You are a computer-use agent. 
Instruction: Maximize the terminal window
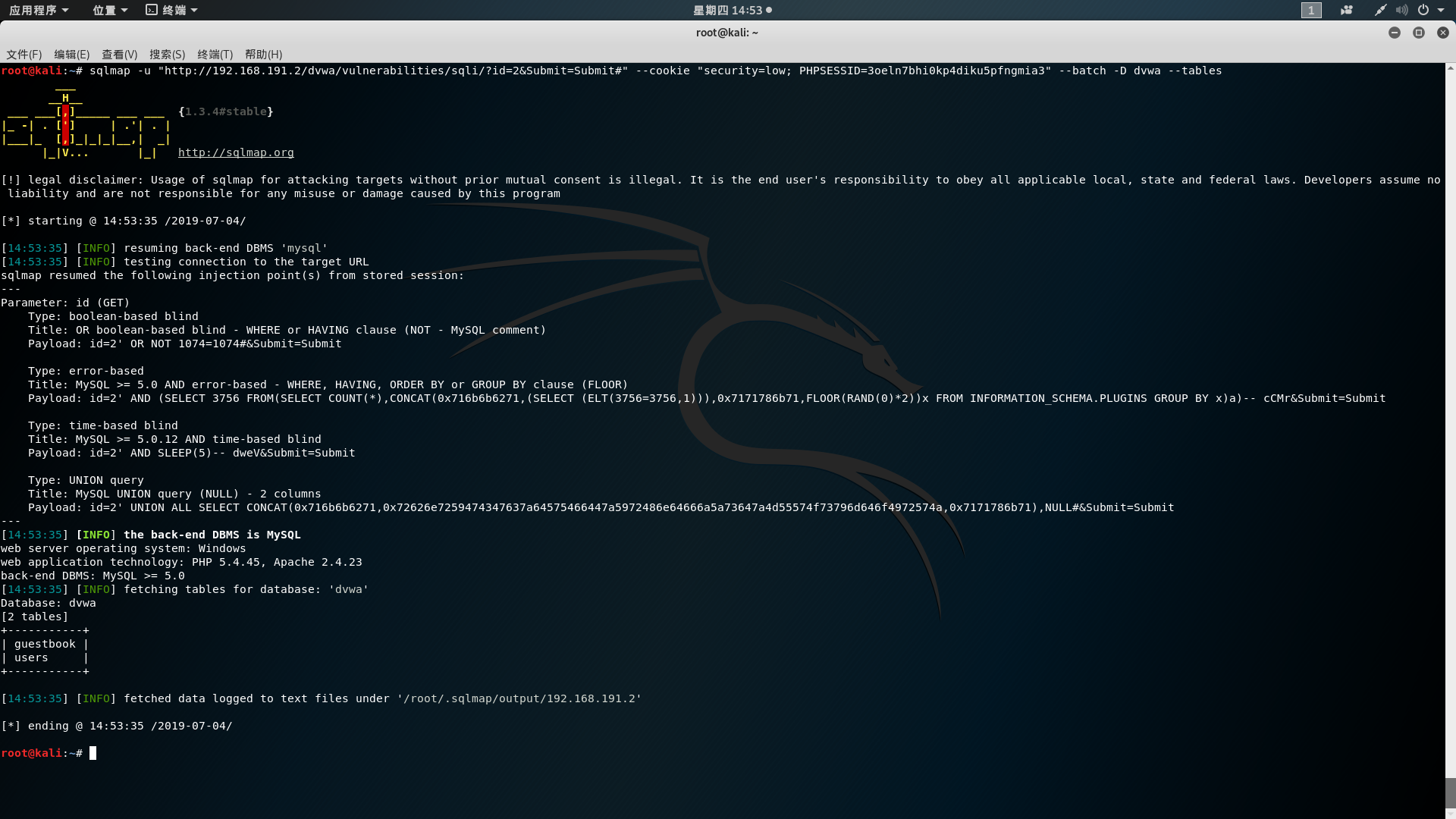coord(1418,33)
